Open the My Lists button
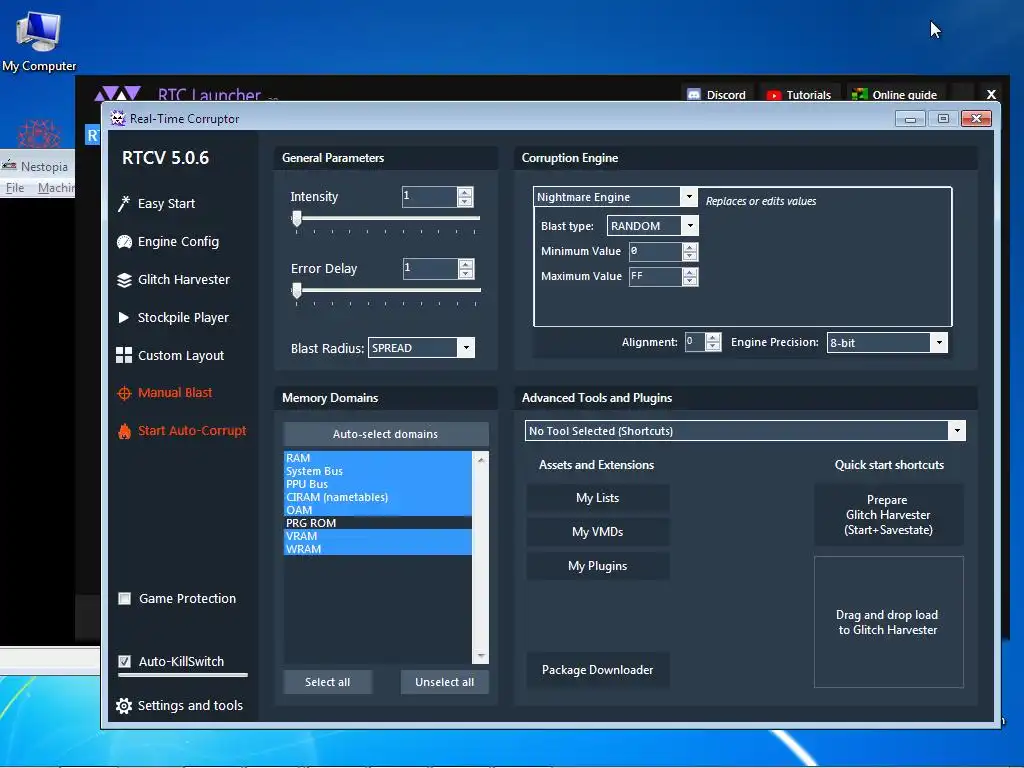Viewport: 1024px width, 768px height. [598, 498]
